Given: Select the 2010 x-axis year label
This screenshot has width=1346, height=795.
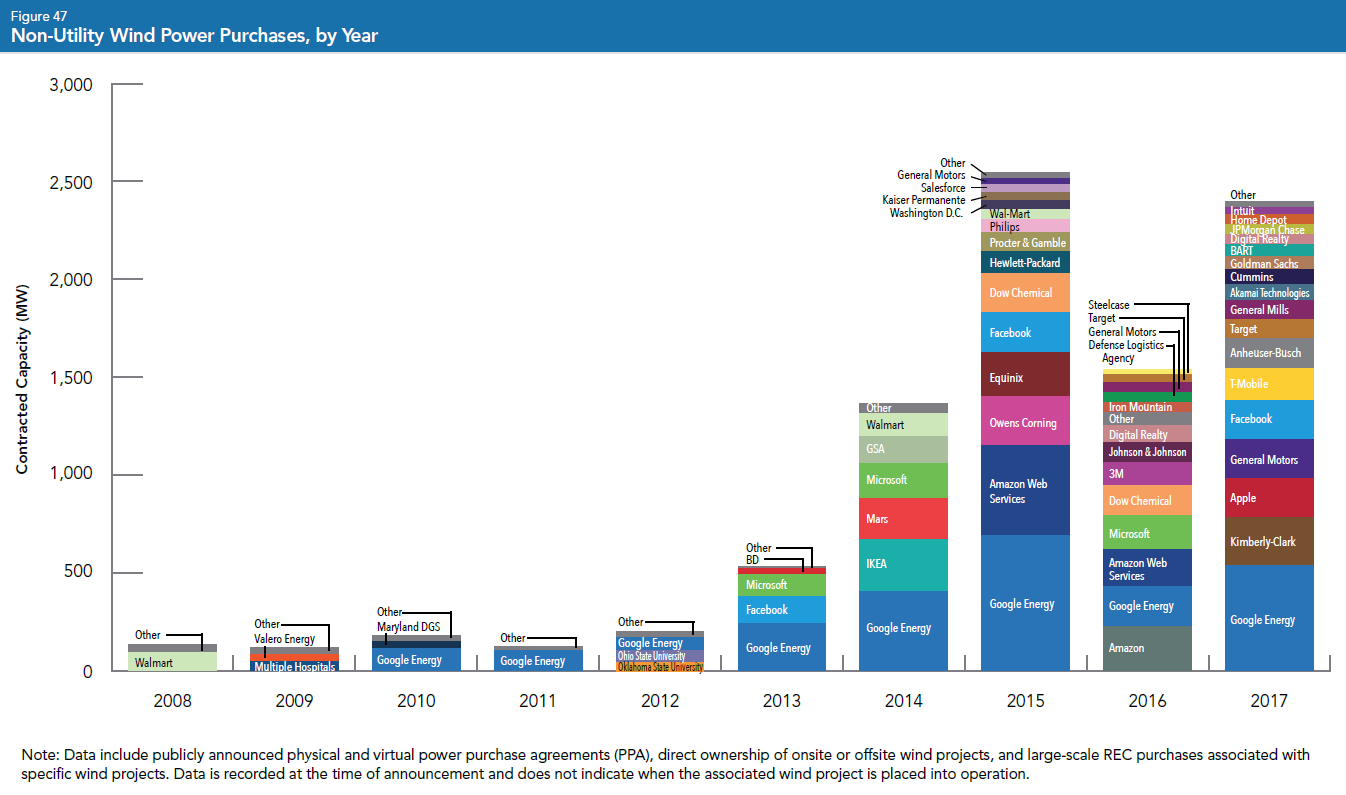Looking at the screenshot, I should (416, 701).
